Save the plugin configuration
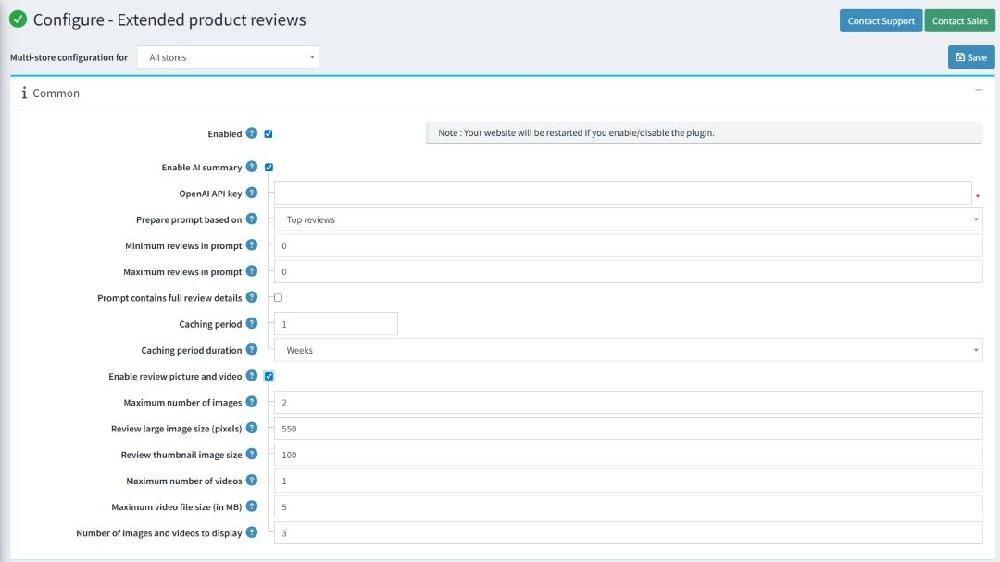Screen dimensions: 1000x562 pos(971,57)
